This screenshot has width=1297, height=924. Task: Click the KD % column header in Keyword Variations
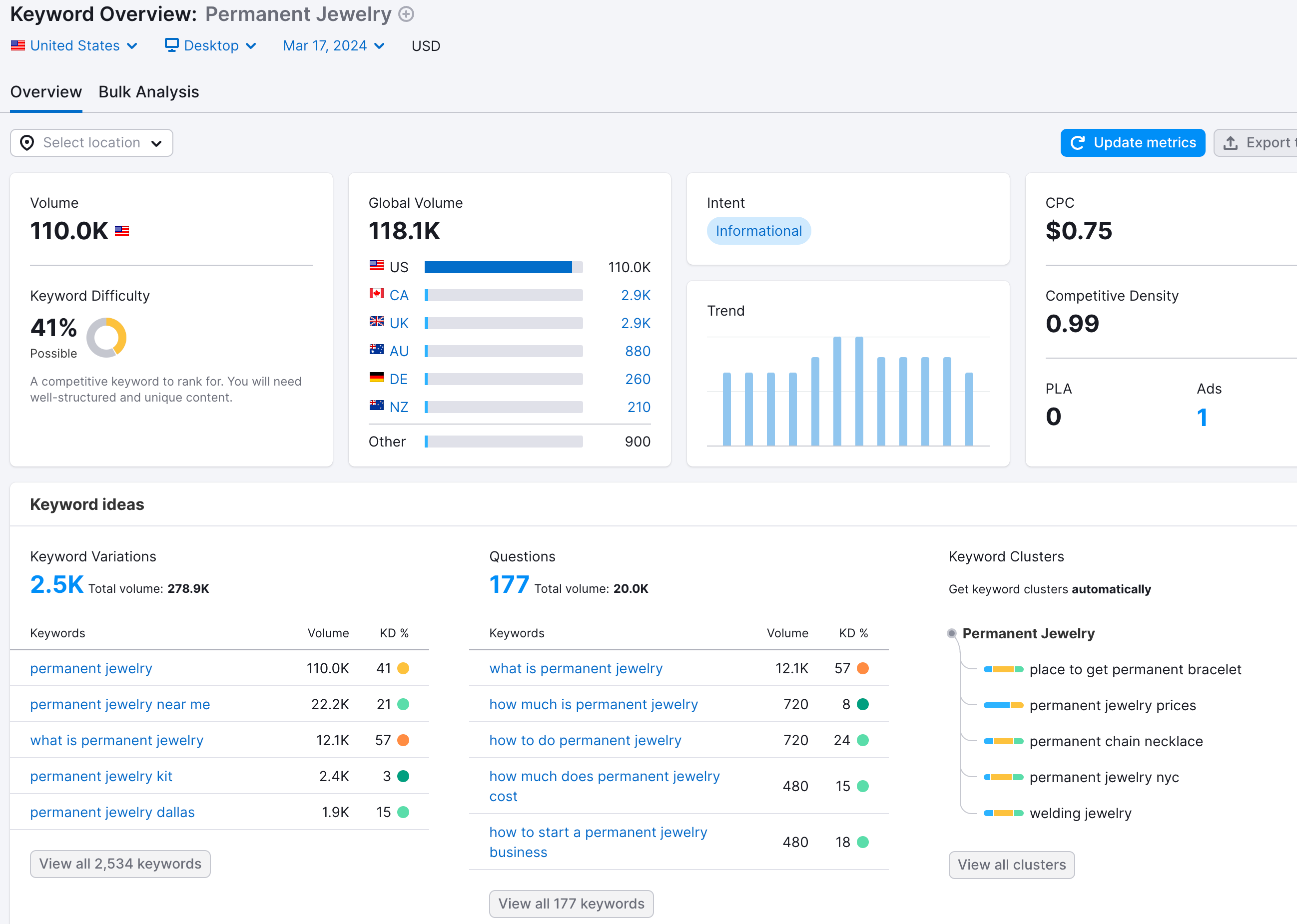(x=394, y=633)
